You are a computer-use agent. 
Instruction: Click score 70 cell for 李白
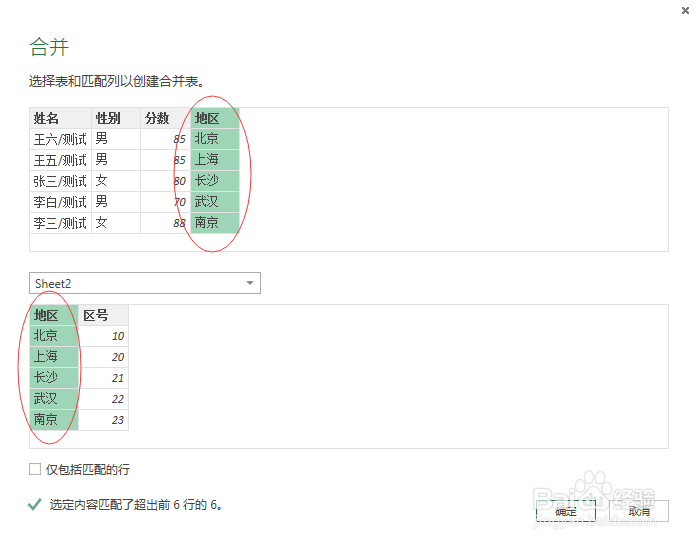[x=165, y=202]
